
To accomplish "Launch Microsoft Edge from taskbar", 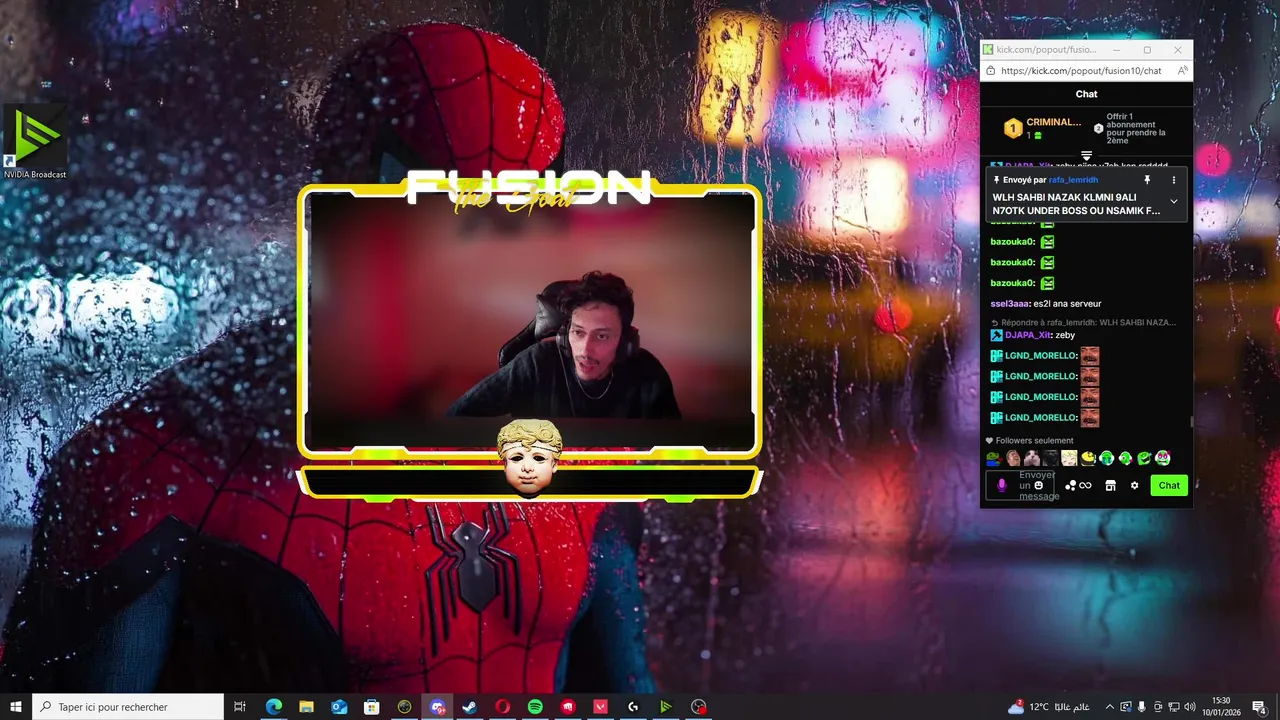I will tap(273, 707).
